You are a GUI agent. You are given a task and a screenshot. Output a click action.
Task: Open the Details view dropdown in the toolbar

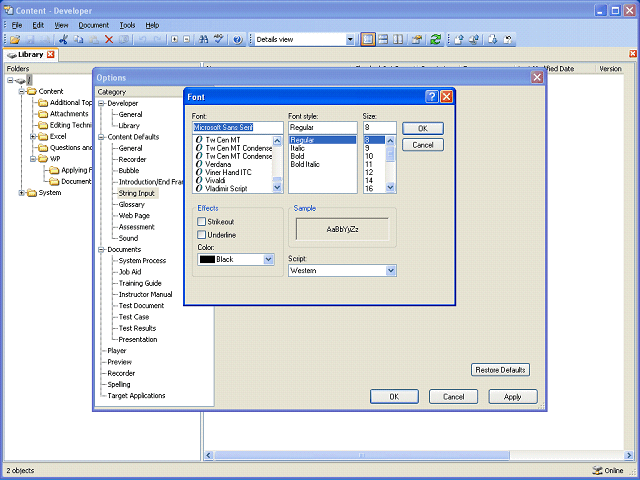(x=350, y=40)
